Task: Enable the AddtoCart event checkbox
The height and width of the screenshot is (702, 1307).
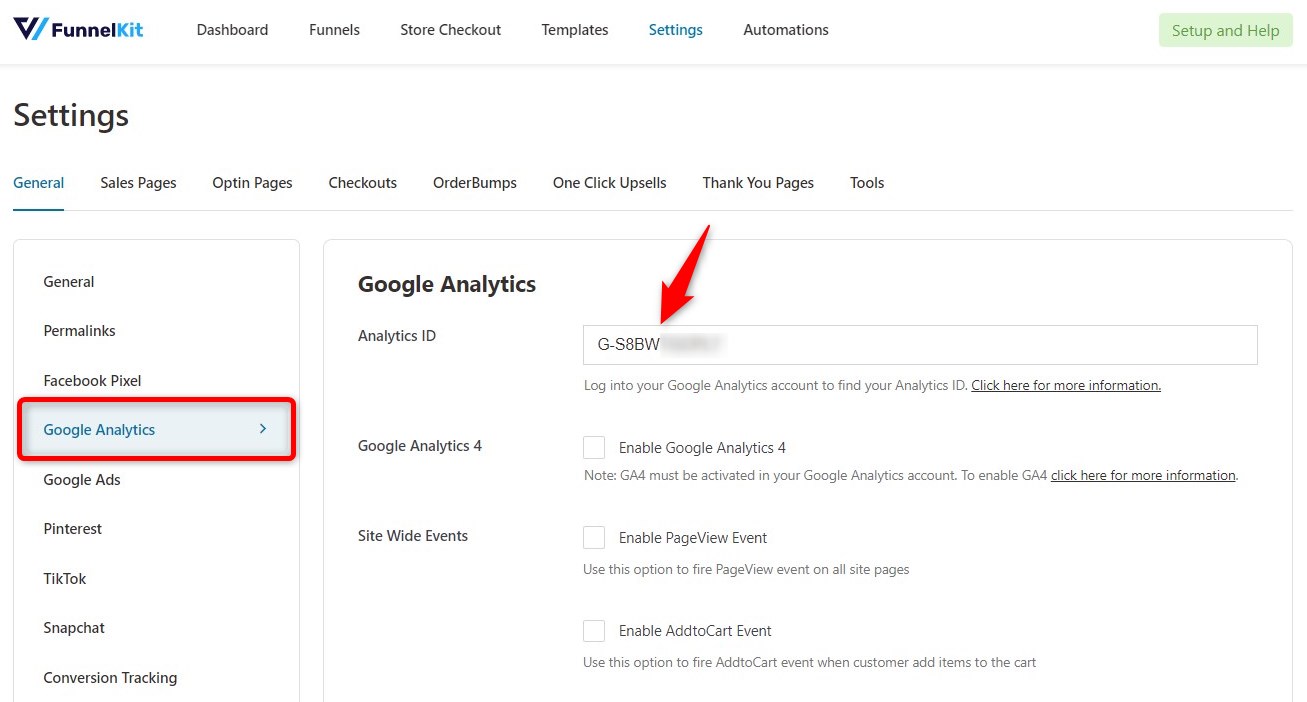Action: click(x=594, y=631)
